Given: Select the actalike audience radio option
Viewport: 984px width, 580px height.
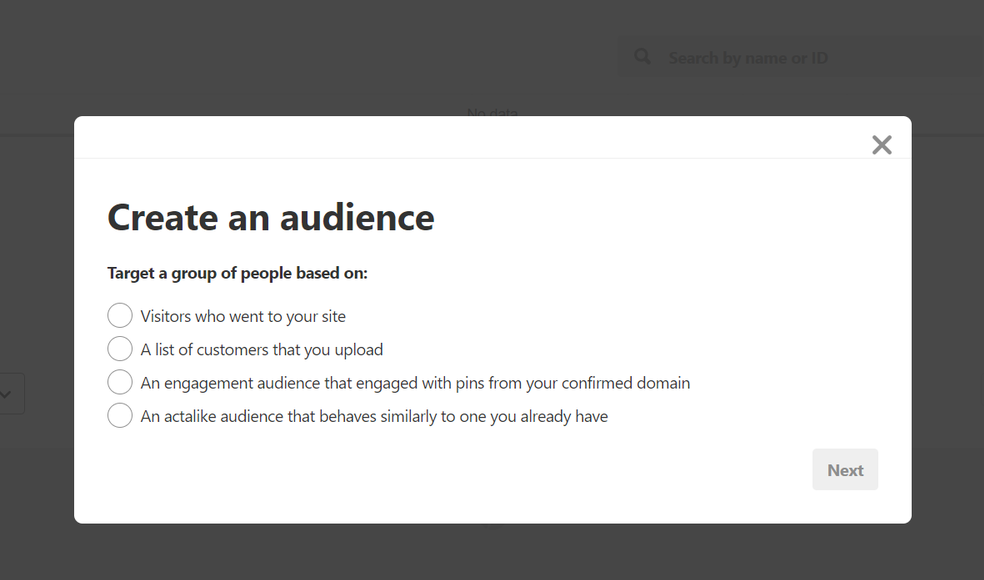Looking at the screenshot, I should (120, 415).
